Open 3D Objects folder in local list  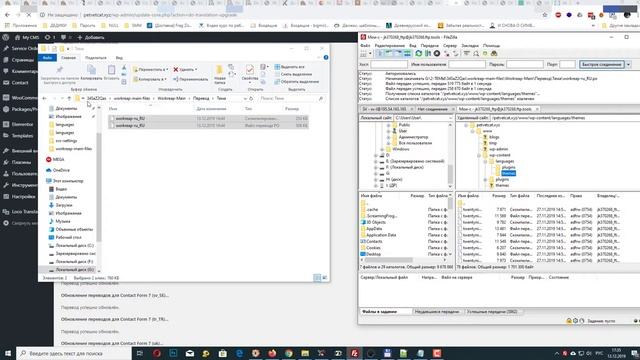coord(376,222)
